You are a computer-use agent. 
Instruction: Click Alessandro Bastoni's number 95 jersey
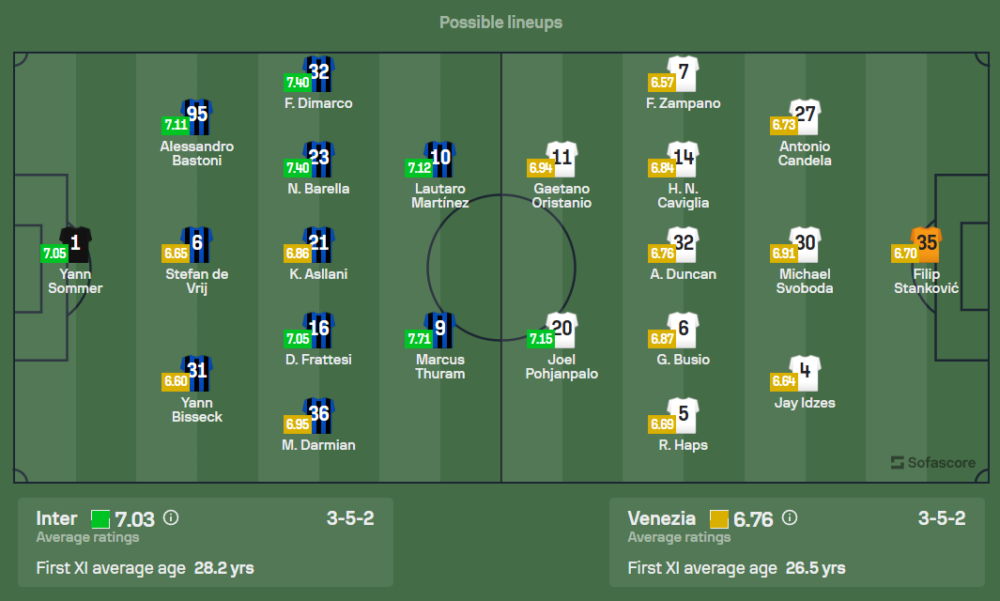[x=197, y=116]
